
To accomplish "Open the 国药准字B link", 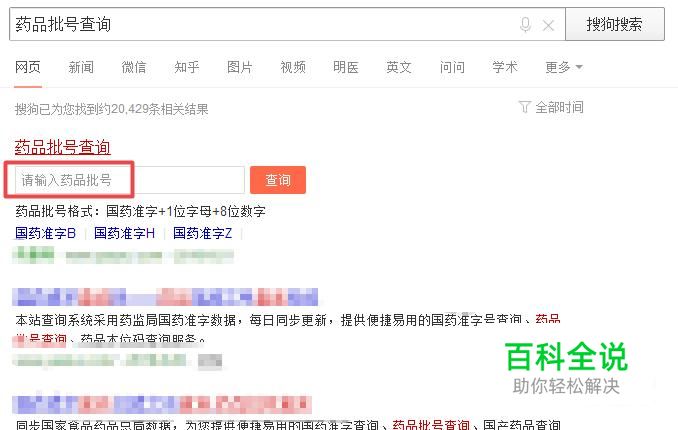I will point(45,233).
